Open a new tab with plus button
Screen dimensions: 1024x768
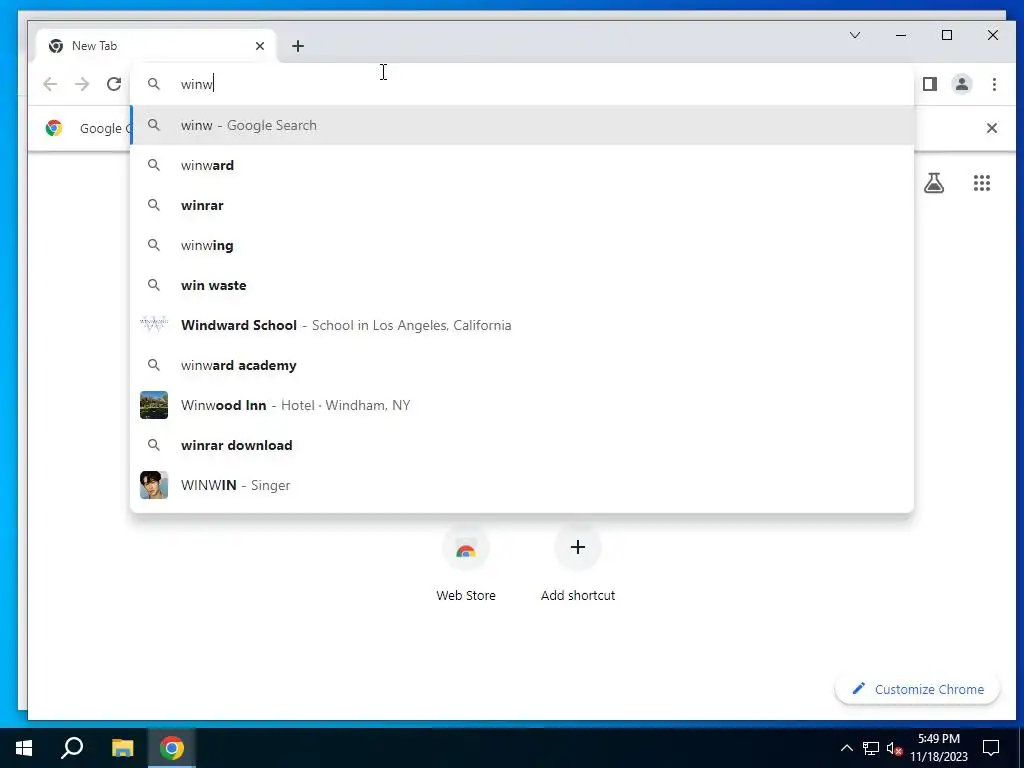298,46
